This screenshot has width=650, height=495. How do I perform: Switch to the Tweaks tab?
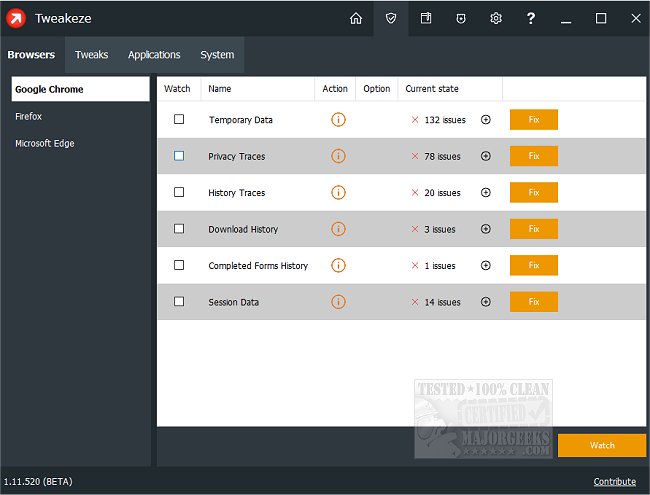(x=92, y=55)
